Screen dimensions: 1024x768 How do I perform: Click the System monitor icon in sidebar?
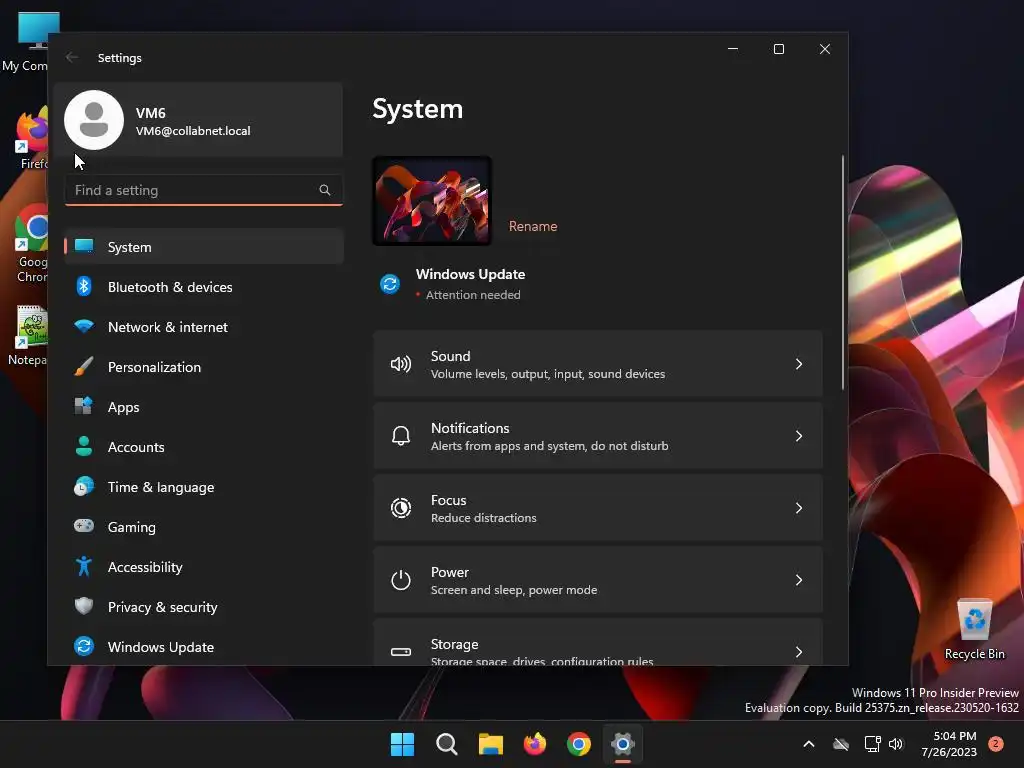(x=84, y=246)
